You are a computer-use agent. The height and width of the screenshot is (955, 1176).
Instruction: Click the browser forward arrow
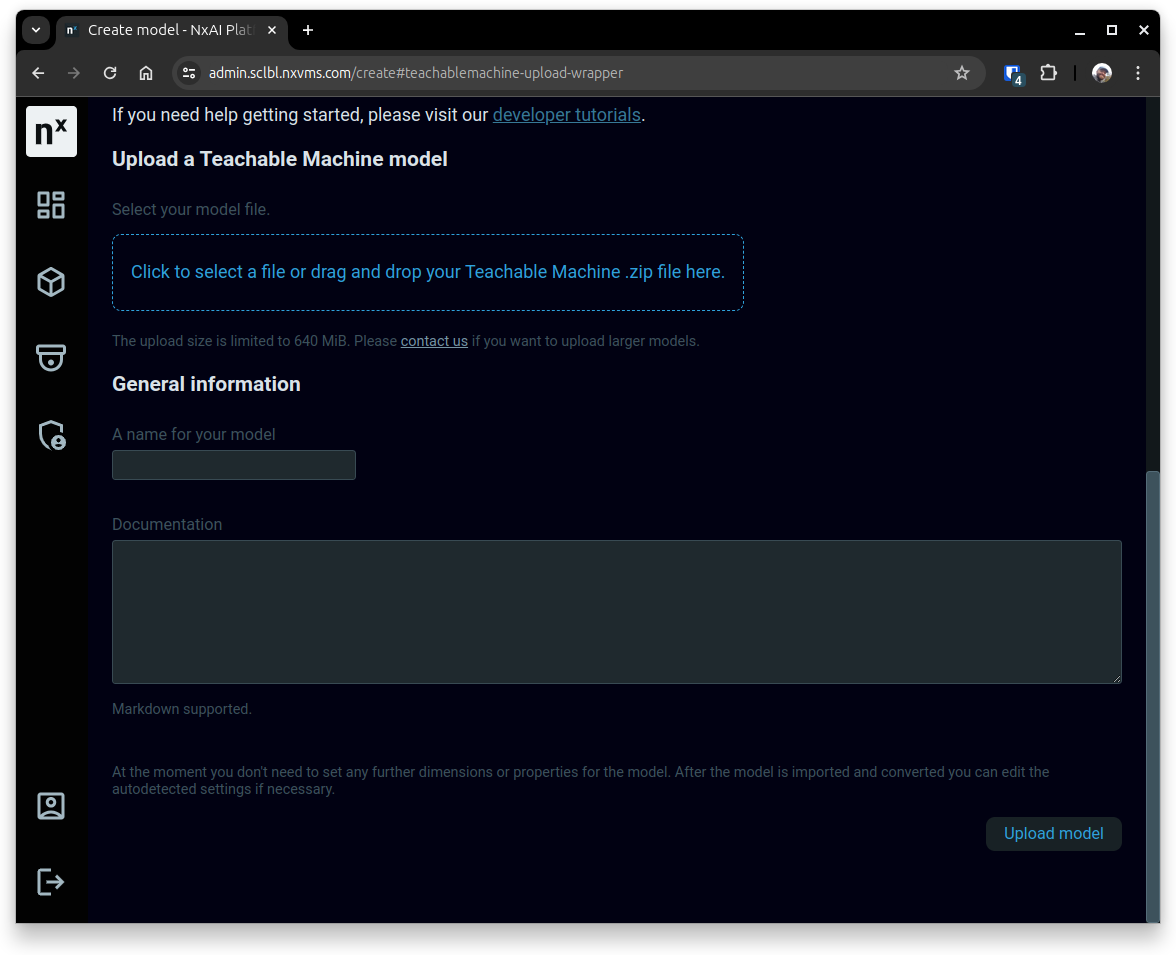click(74, 73)
